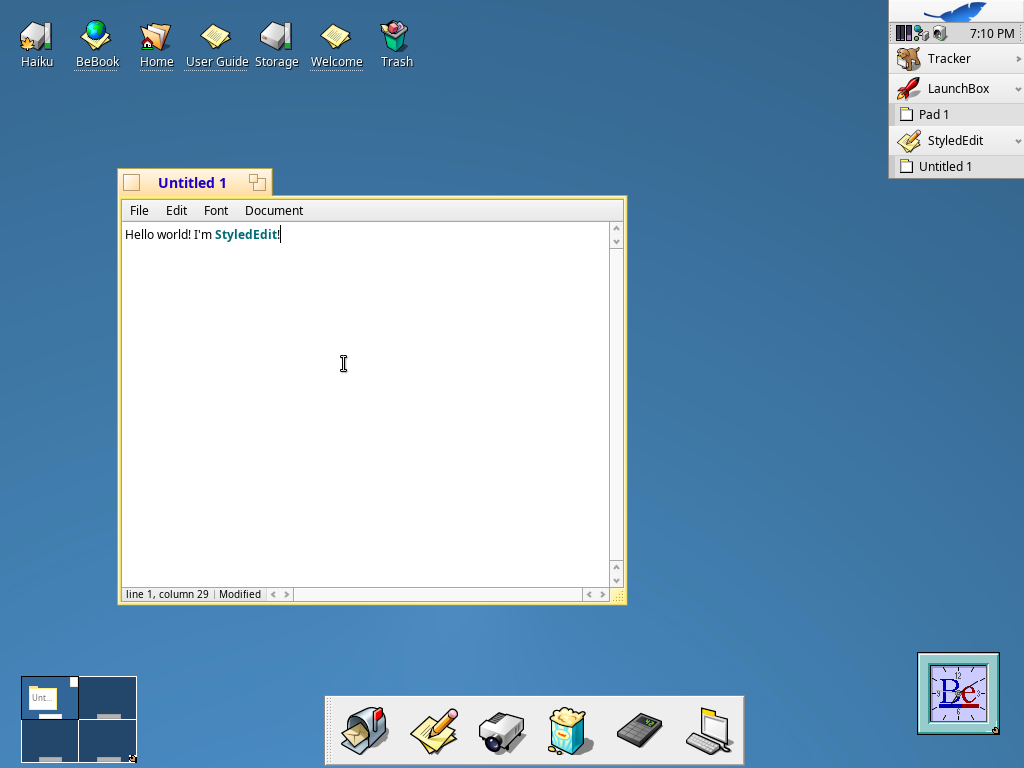Click the colored word StyledEdit in the document

(x=246, y=234)
